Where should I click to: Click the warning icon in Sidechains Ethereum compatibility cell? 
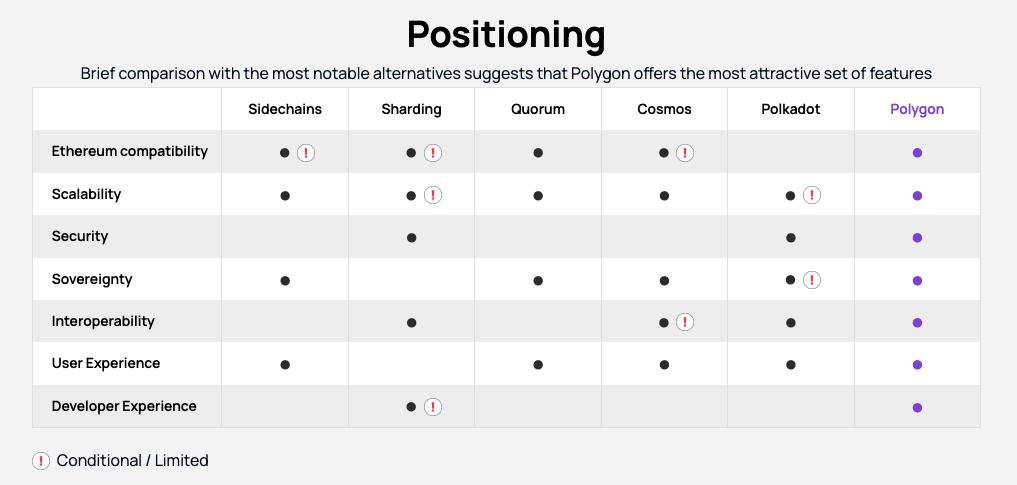pyautogui.click(x=306, y=153)
